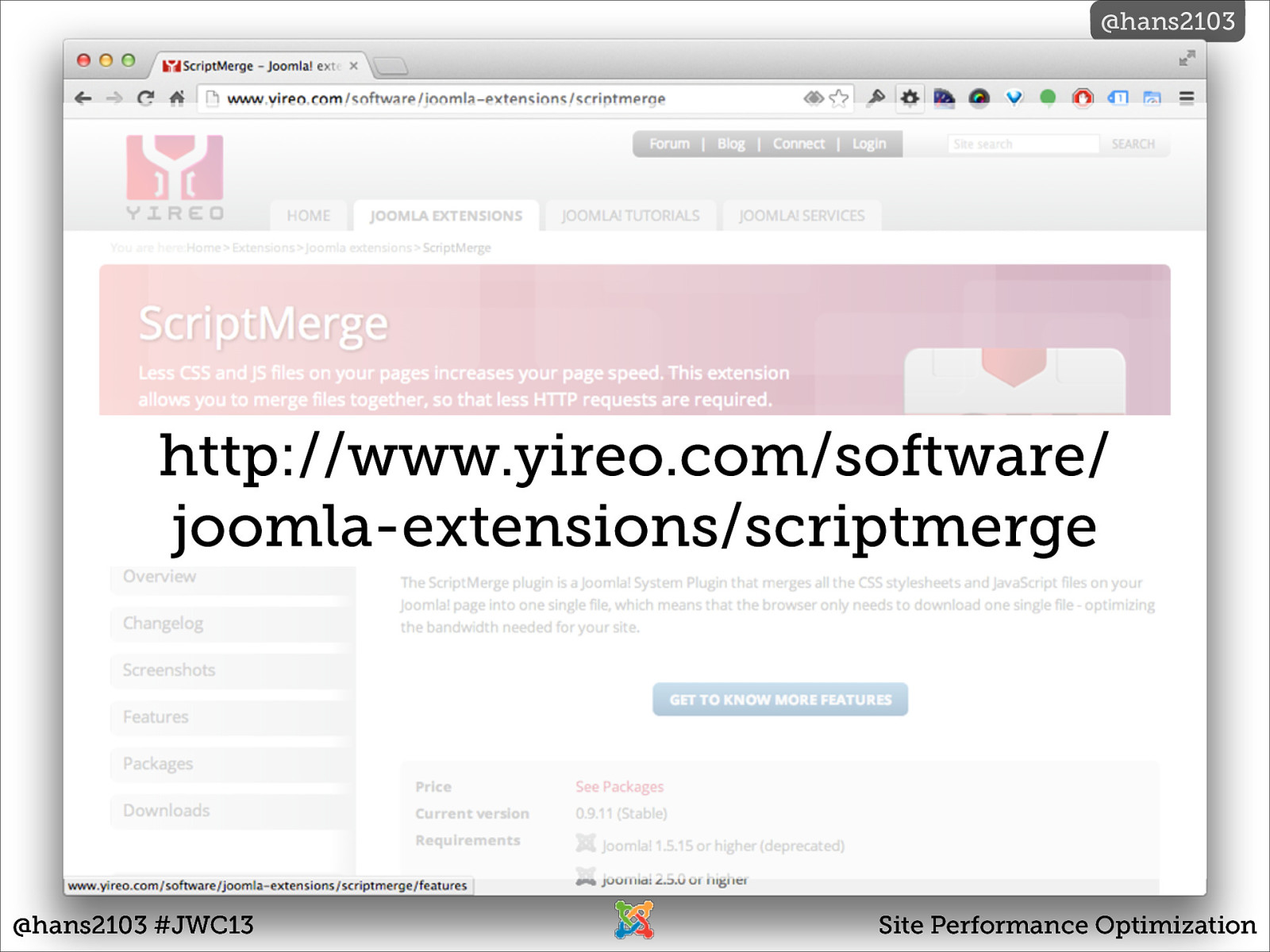Open Packages in the sidebar
The height and width of the screenshot is (952, 1270).
point(230,764)
